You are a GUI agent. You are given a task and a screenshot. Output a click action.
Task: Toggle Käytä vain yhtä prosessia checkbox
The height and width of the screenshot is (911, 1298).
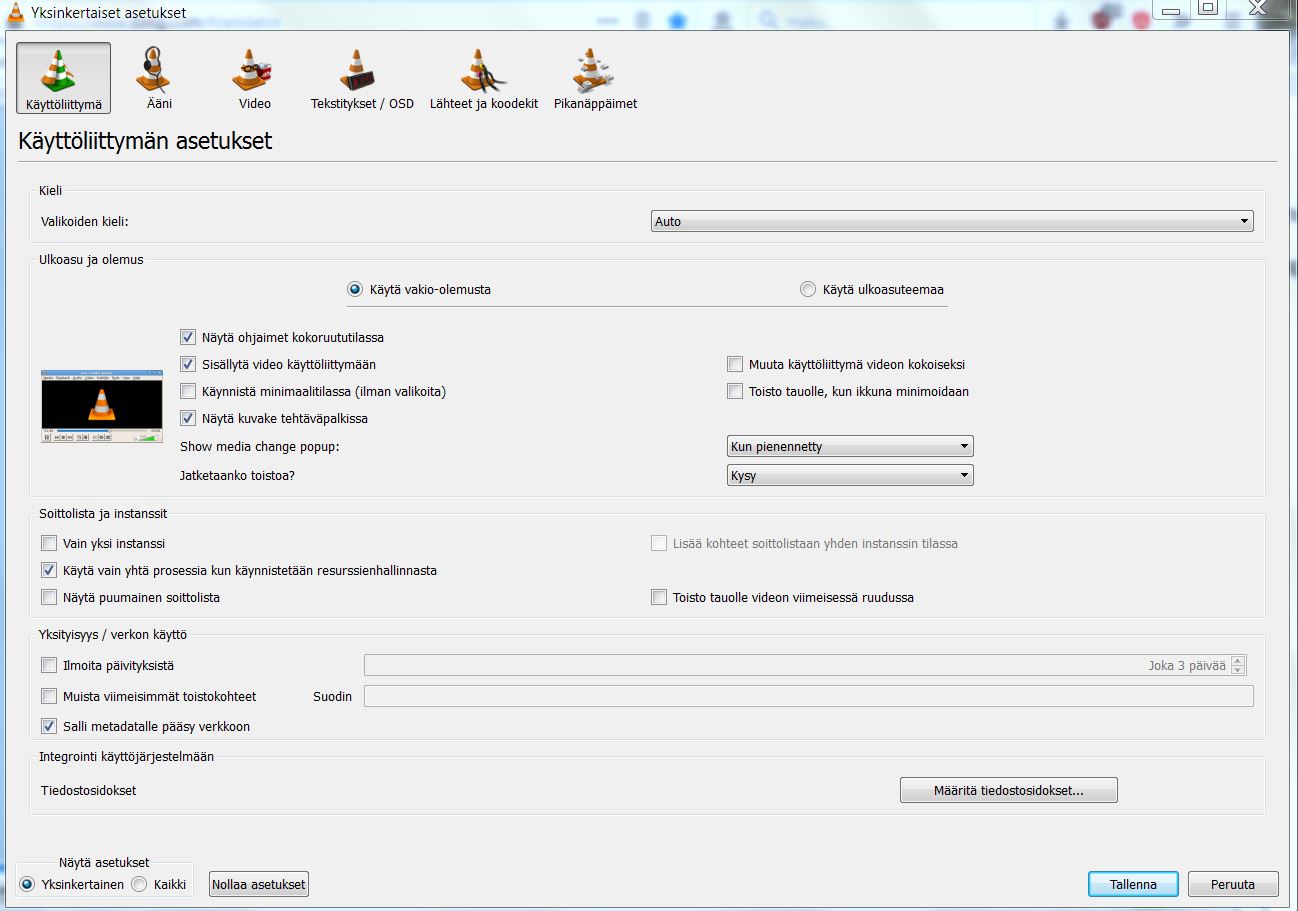[x=49, y=571]
